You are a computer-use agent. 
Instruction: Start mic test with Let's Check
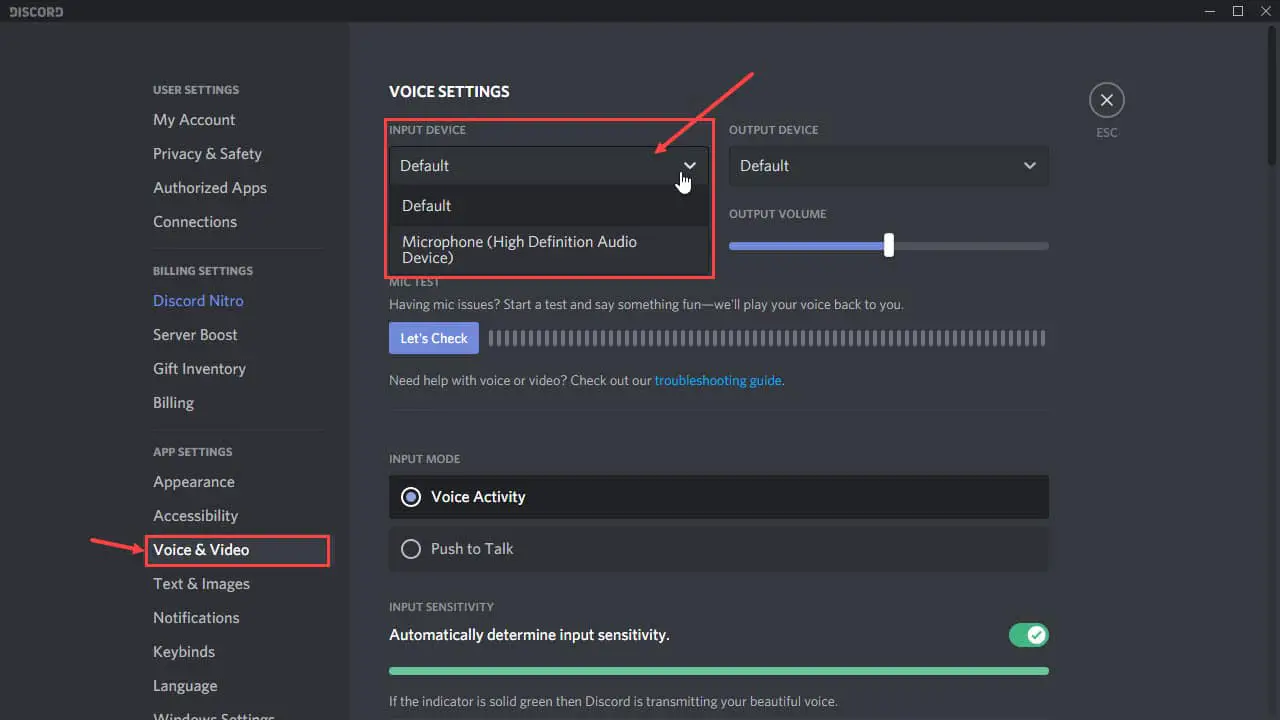point(434,338)
